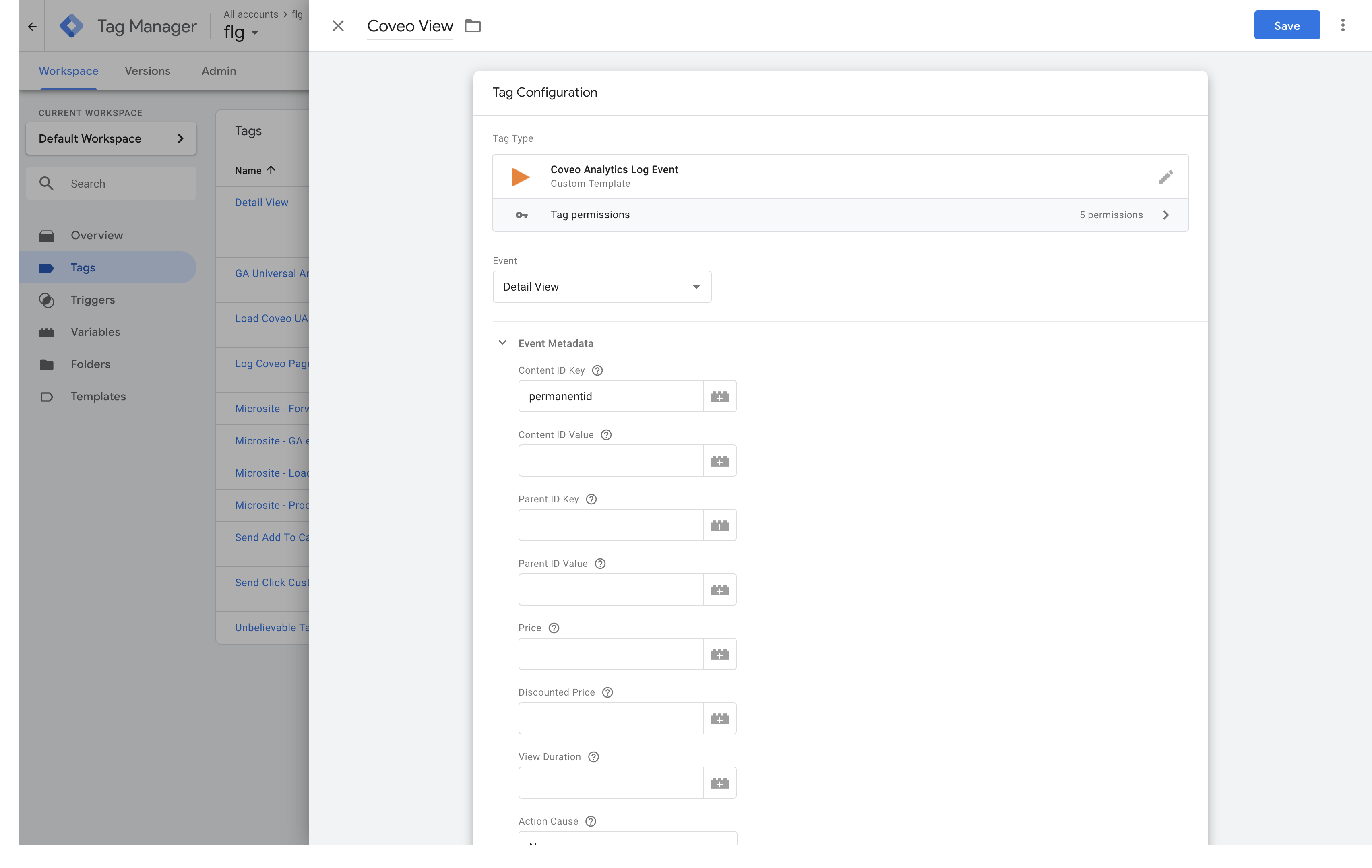The height and width of the screenshot is (868, 1372).
Task: Switch to the Versions tab
Action: (x=148, y=71)
